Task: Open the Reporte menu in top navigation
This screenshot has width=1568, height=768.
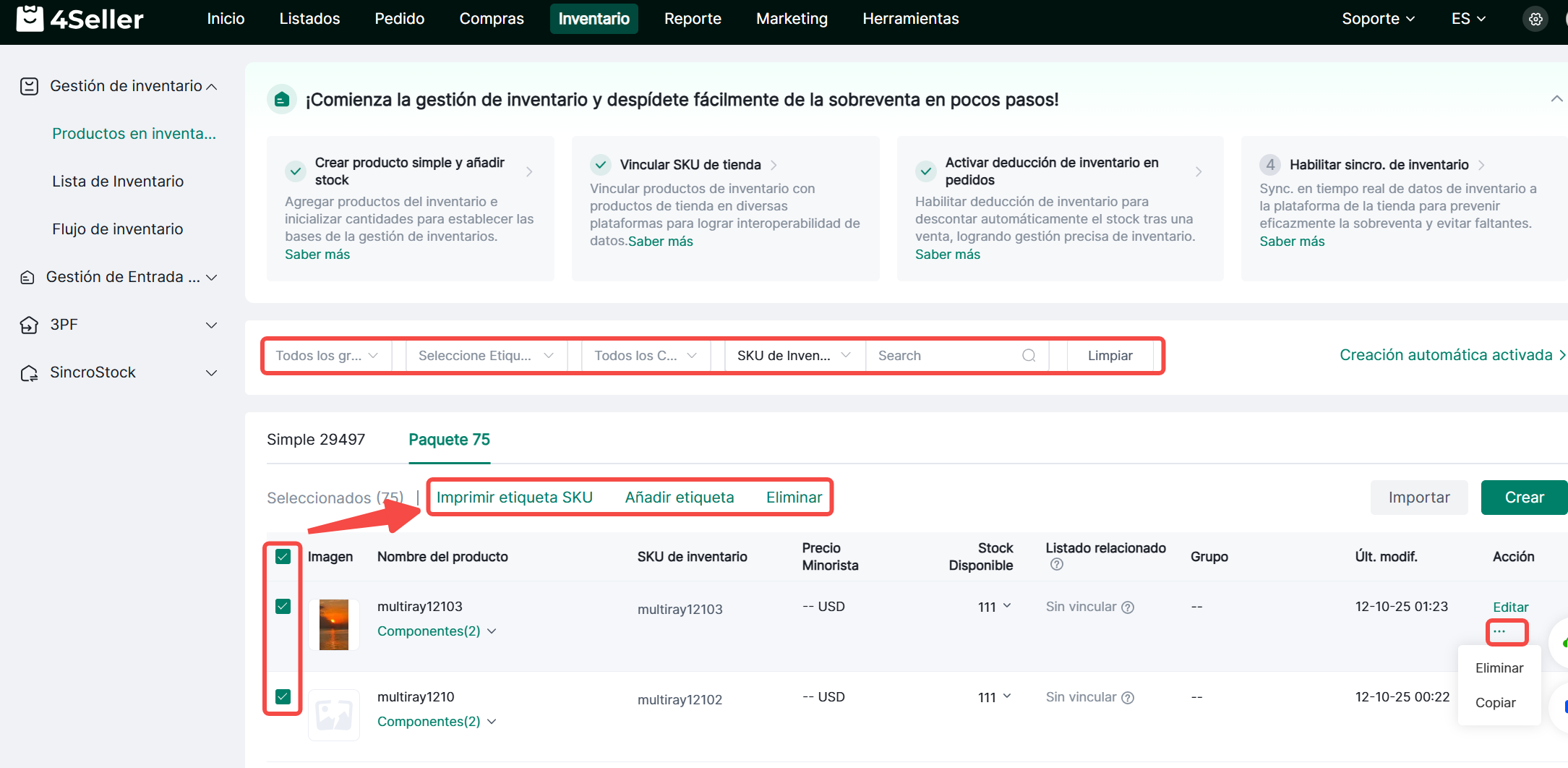Action: click(x=692, y=19)
